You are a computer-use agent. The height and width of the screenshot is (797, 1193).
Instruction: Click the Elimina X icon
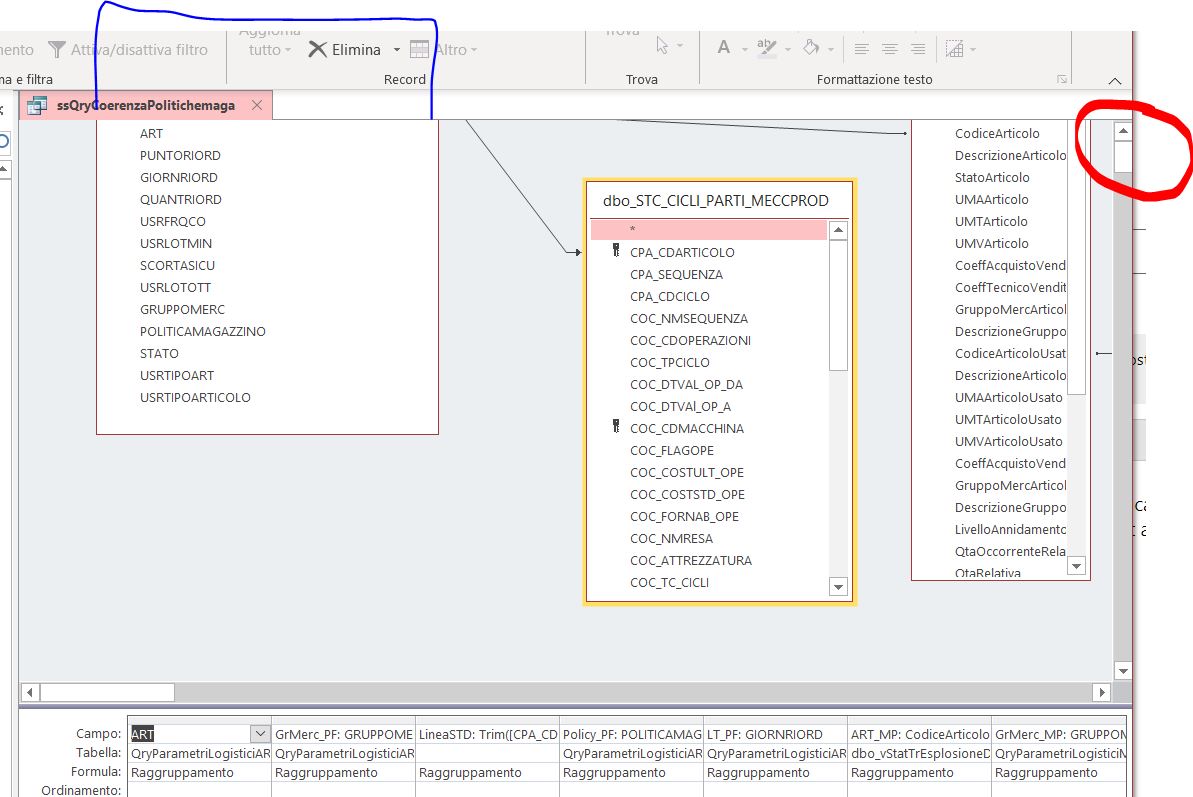point(317,49)
